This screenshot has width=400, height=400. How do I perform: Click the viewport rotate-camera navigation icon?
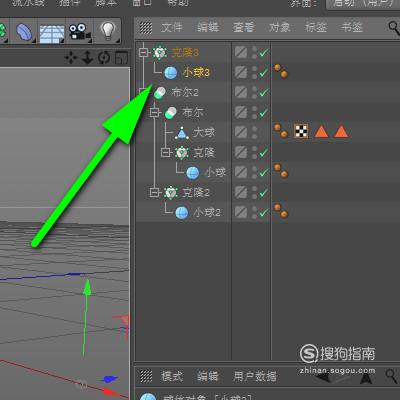[104, 58]
